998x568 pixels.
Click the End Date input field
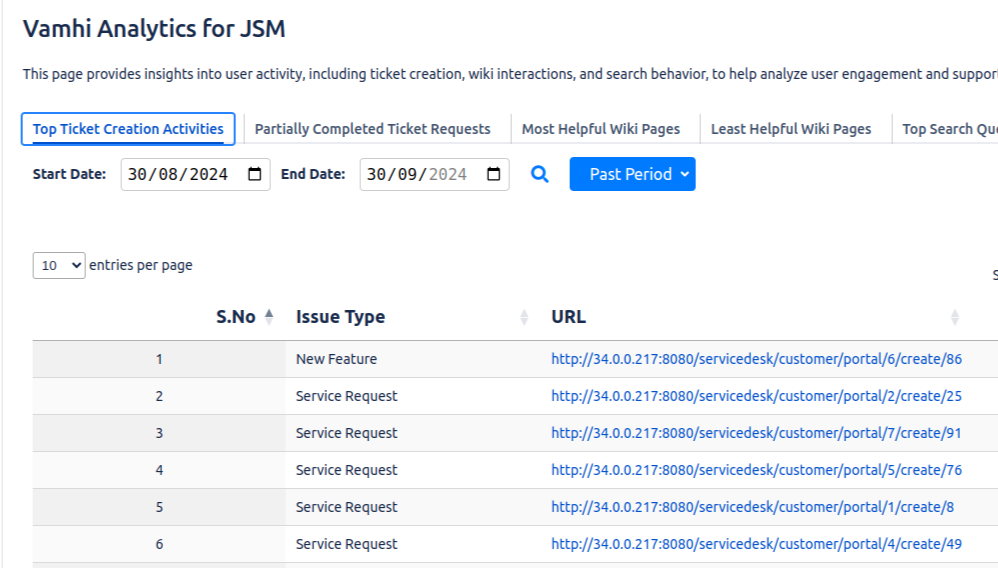418,174
